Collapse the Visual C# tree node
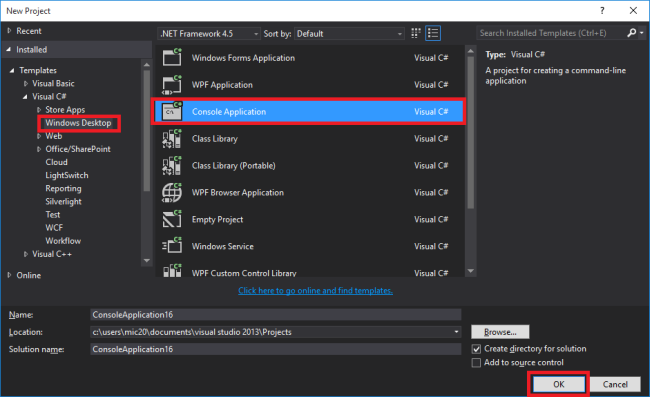This screenshot has height=397, width=650. [25, 97]
